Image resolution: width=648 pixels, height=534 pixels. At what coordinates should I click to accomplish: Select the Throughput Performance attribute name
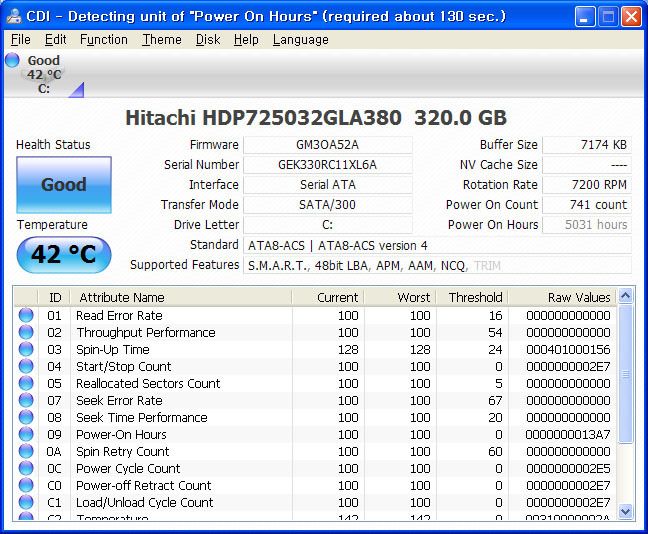146,333
